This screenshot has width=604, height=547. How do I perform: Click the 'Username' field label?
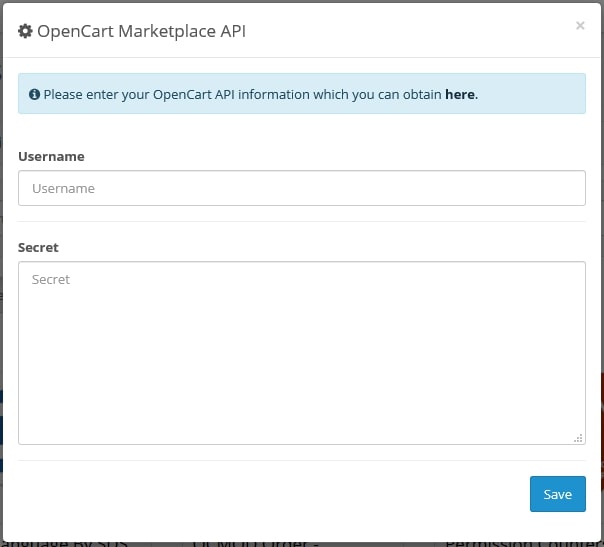(x=51, y=156)
